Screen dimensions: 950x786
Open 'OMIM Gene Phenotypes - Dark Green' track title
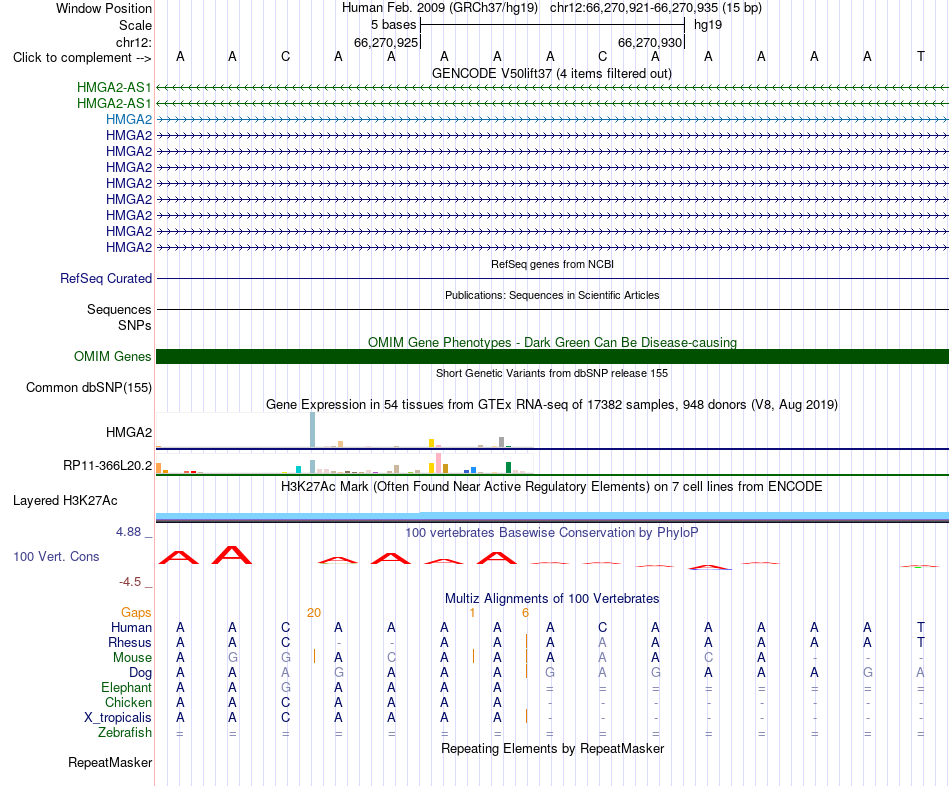(552, 342)
